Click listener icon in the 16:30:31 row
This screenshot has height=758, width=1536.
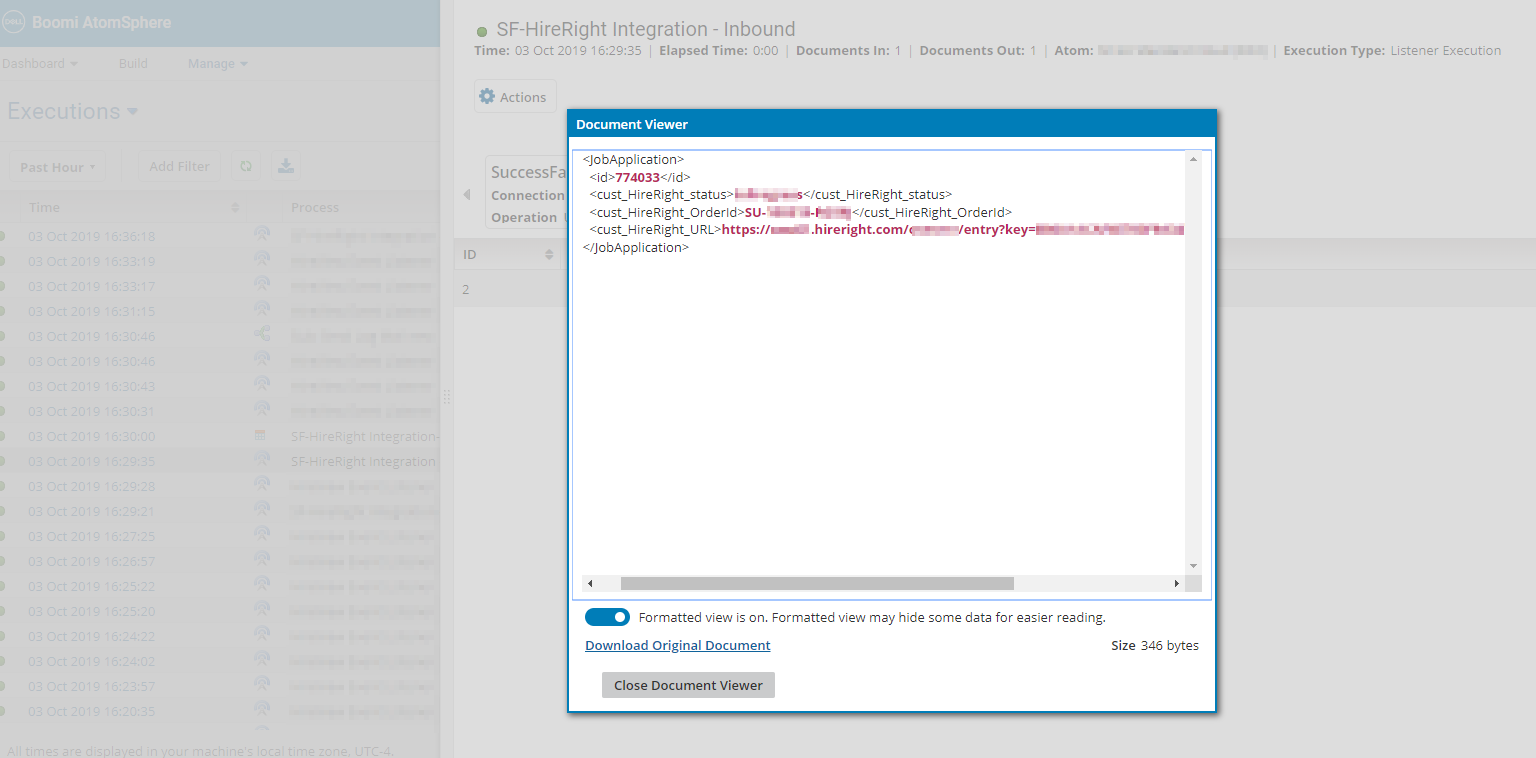point(261,410)
